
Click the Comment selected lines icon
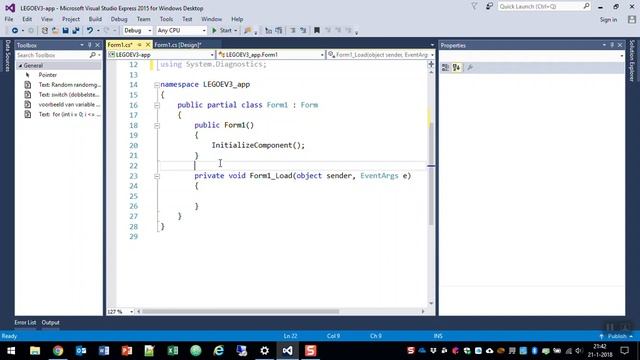click(x=268, y=31)
